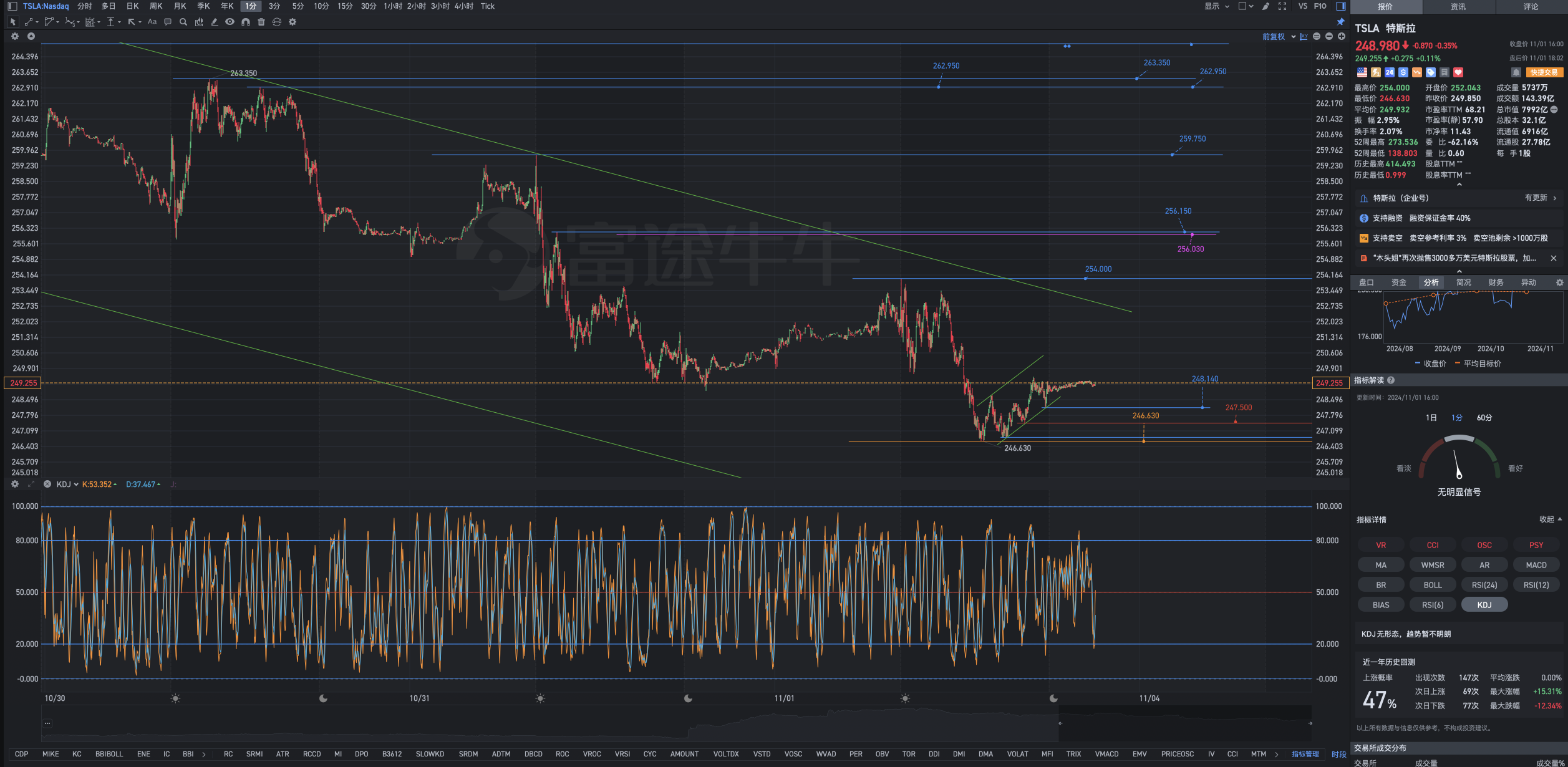Select the BOLL indicator button
Viewport: 1568px width, 767px height.
click(x=1433, y=585)
